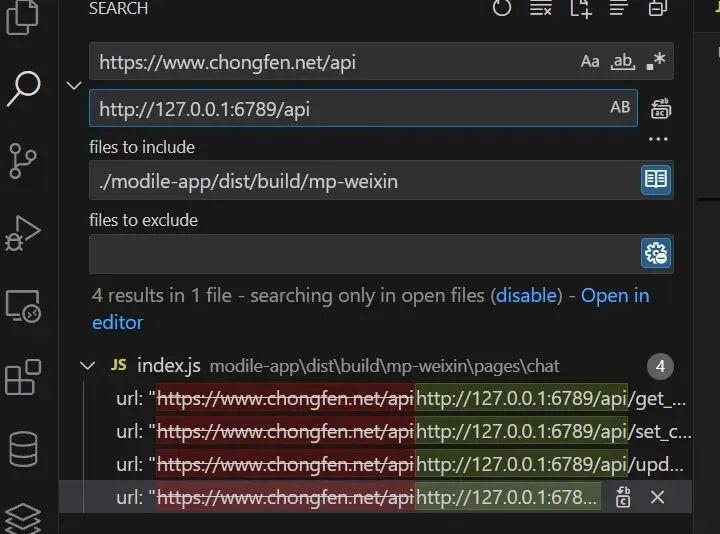Clear search results icon
This screenshot has height=534, width=720.
point(540,8)
